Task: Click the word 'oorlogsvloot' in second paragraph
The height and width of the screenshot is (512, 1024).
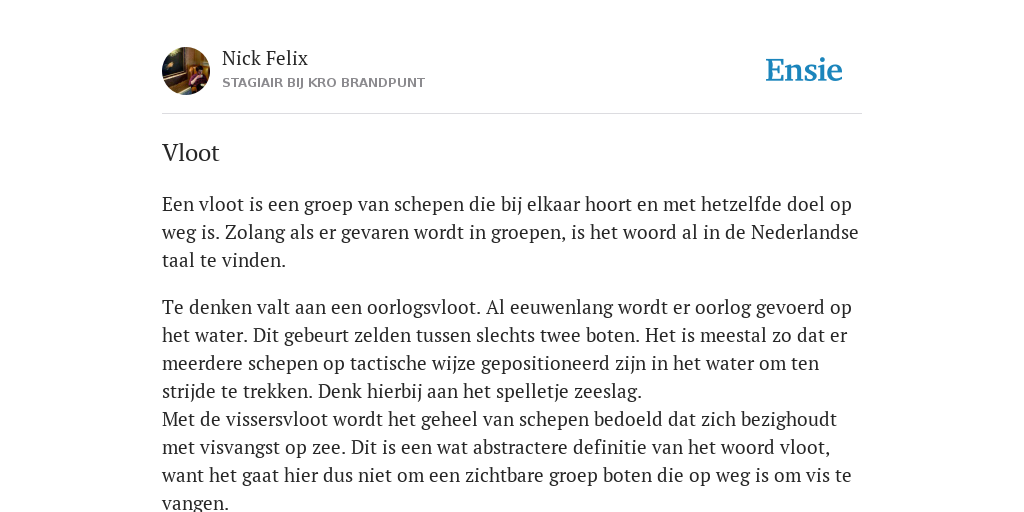Action: 424,308
